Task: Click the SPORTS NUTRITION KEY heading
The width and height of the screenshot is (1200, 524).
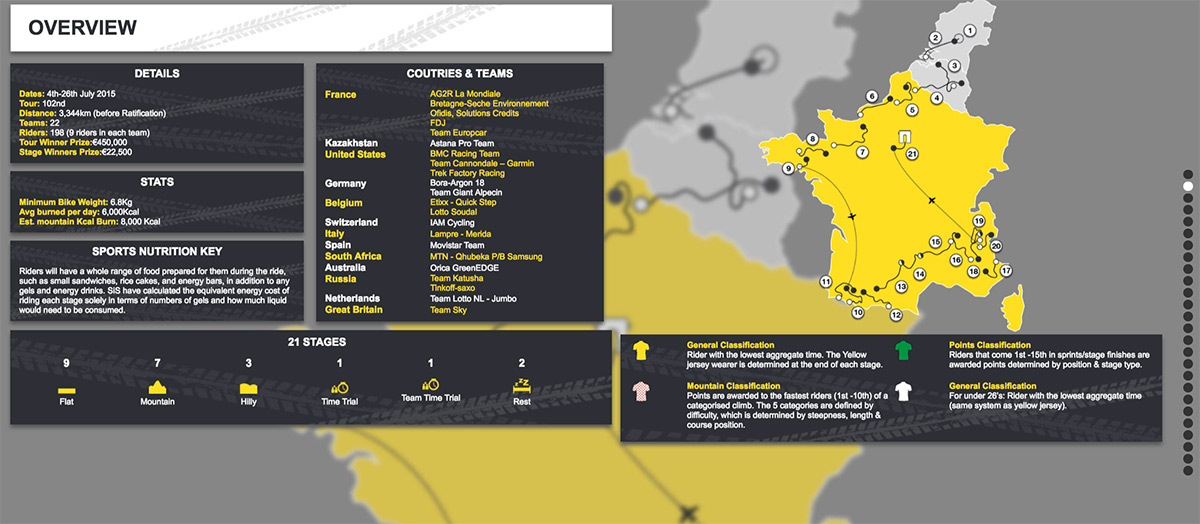Action: coord(156,251)
